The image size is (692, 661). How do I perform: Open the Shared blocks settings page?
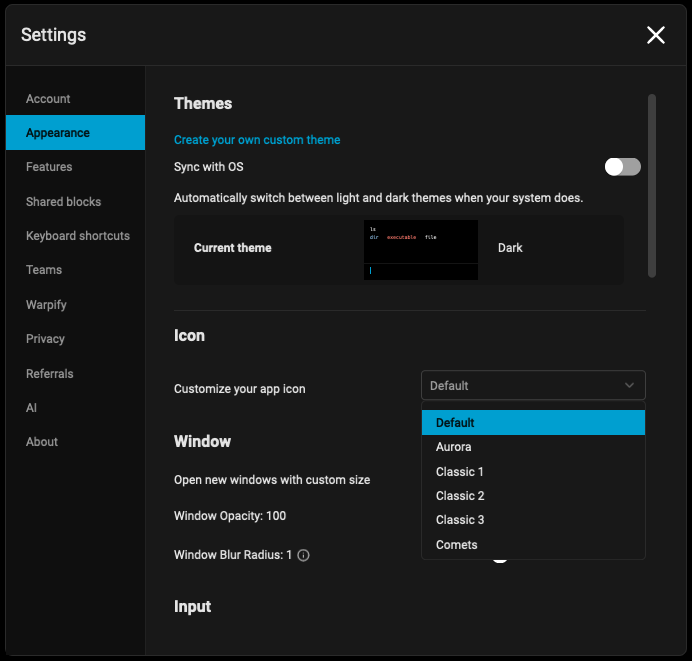63,202
